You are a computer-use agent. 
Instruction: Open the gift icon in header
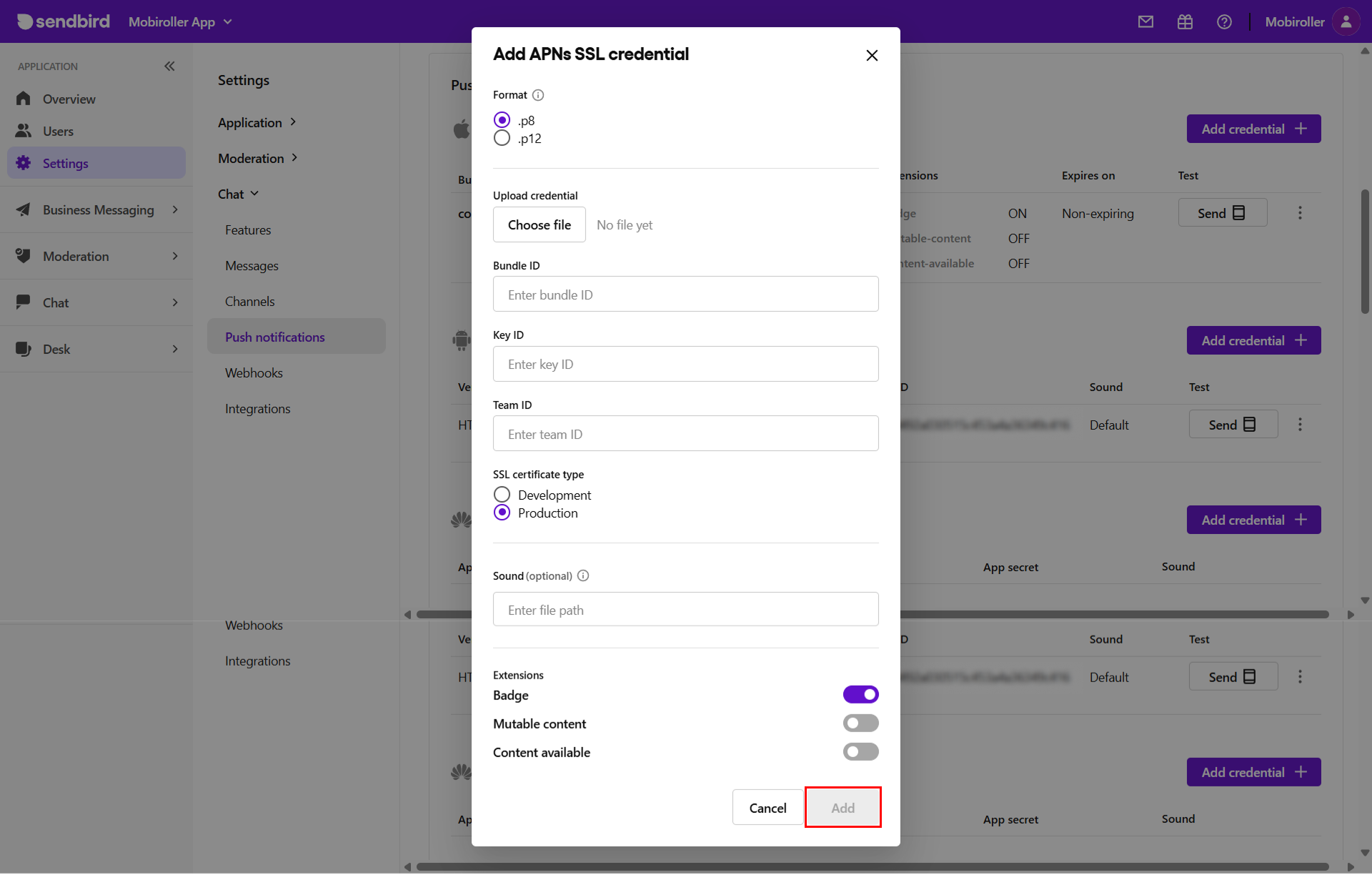coord(1185,21)
